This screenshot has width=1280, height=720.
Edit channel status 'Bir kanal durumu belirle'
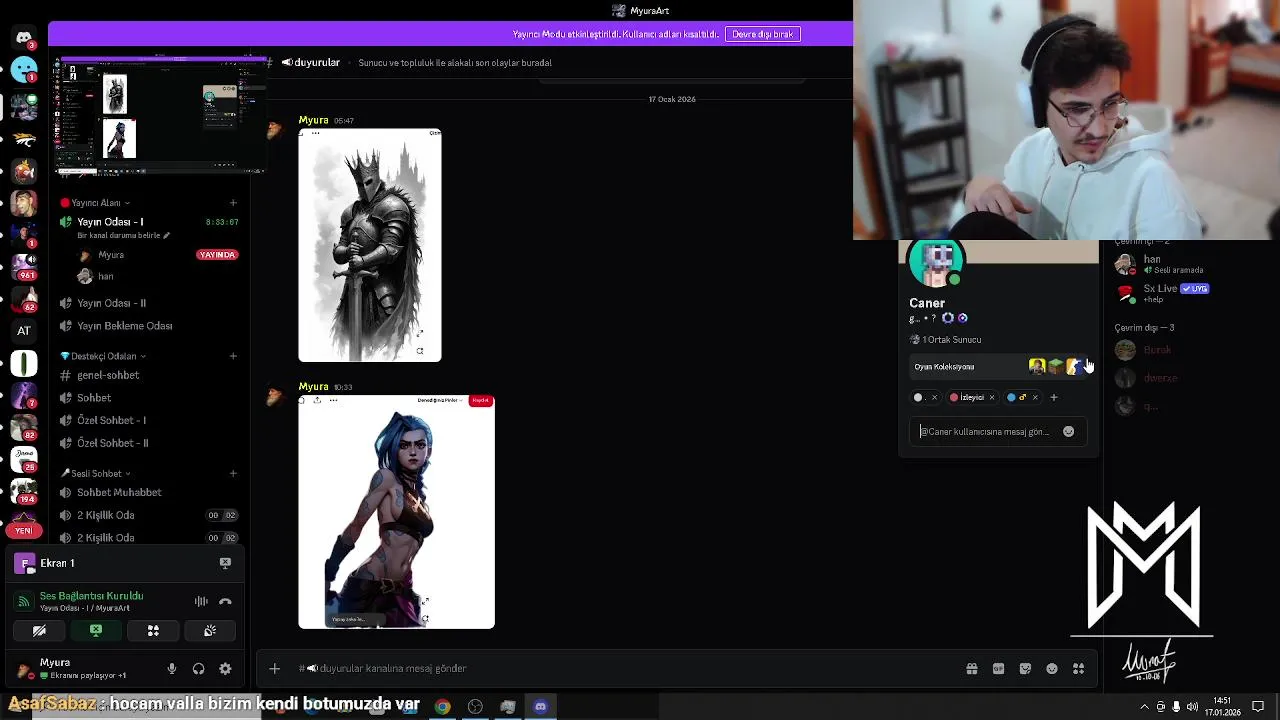[x=124, y=236]
